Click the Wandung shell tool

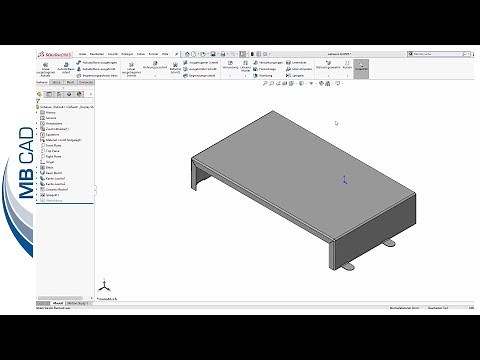(263, 76)
